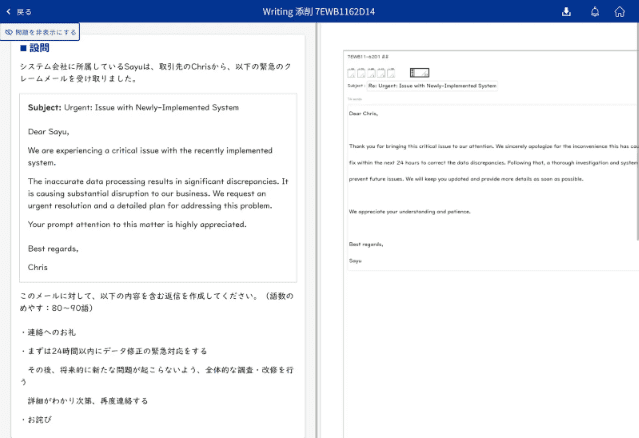The width and height of the screenshot is (639, 438).
Task: Go to home via the house icon
Action: pos(620,12)
